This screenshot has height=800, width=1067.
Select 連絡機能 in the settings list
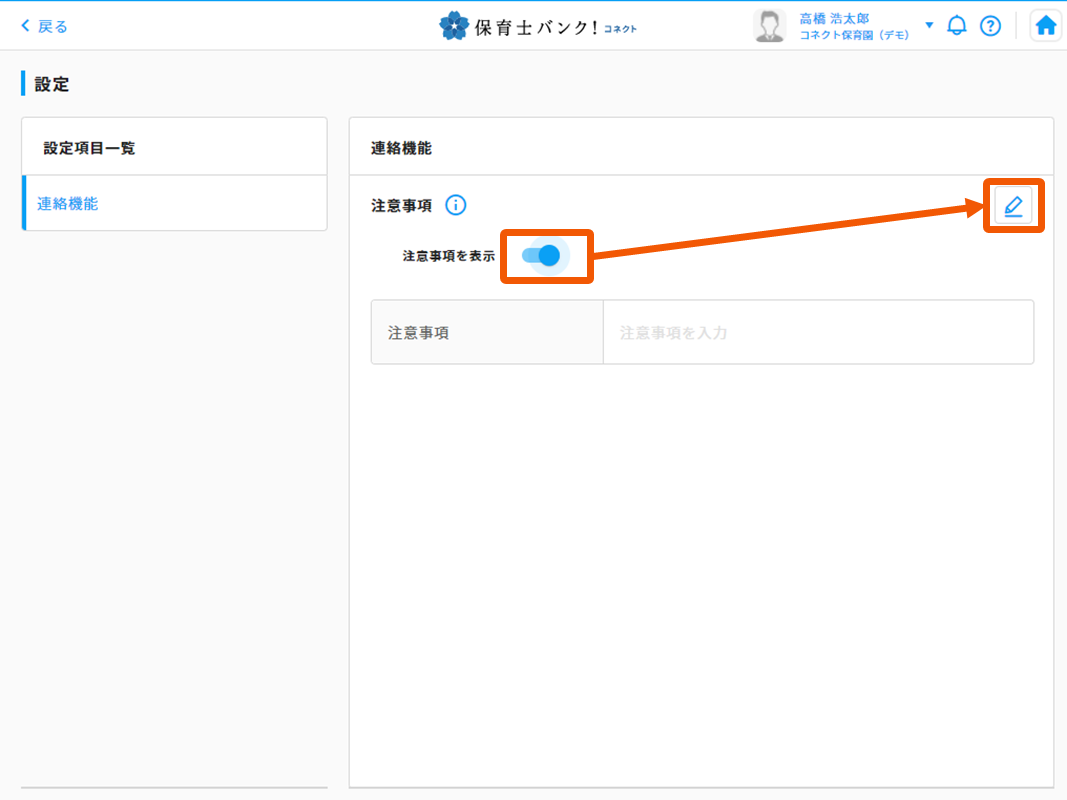pyautogui.click(x=68, y=203)
